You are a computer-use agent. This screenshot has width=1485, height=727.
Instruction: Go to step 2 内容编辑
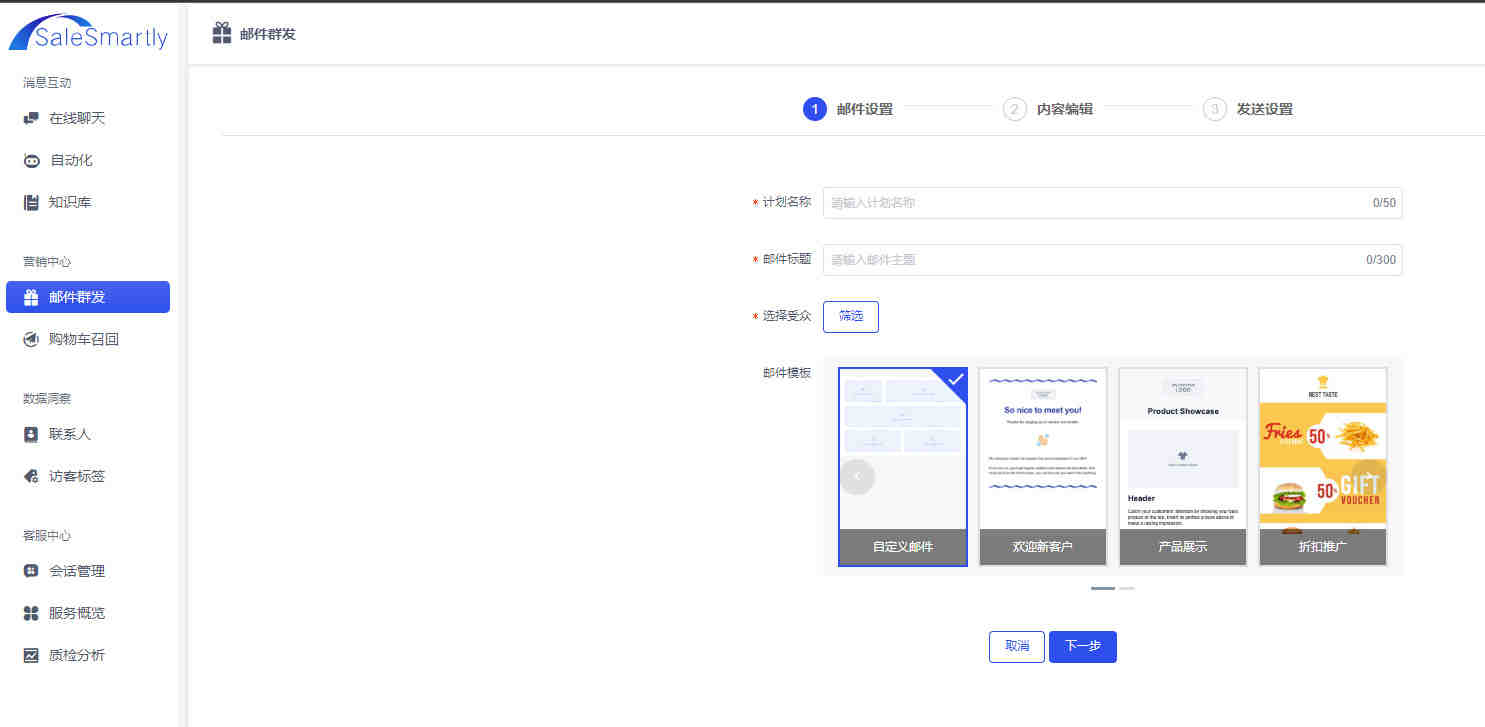[x=1048, y=109]
